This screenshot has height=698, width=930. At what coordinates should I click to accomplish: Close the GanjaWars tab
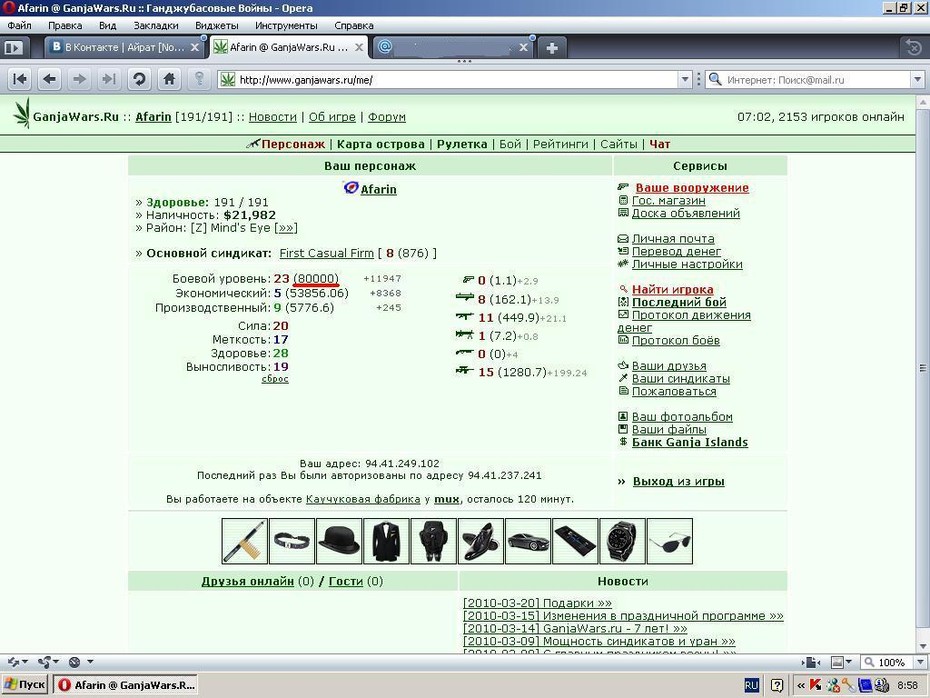tap(359, 47)
